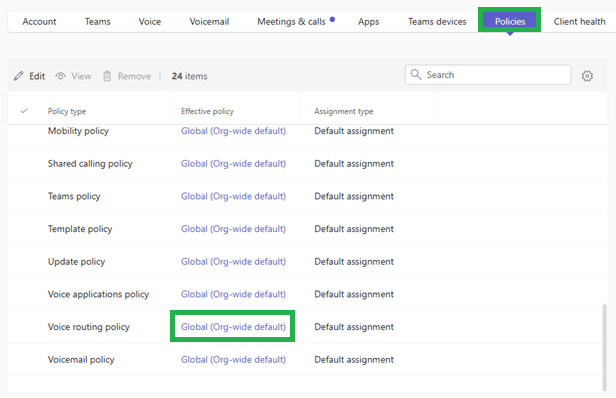This screenshot has height=398, width=616.
Task: Click the View button label
Action: tap(81, 76)
